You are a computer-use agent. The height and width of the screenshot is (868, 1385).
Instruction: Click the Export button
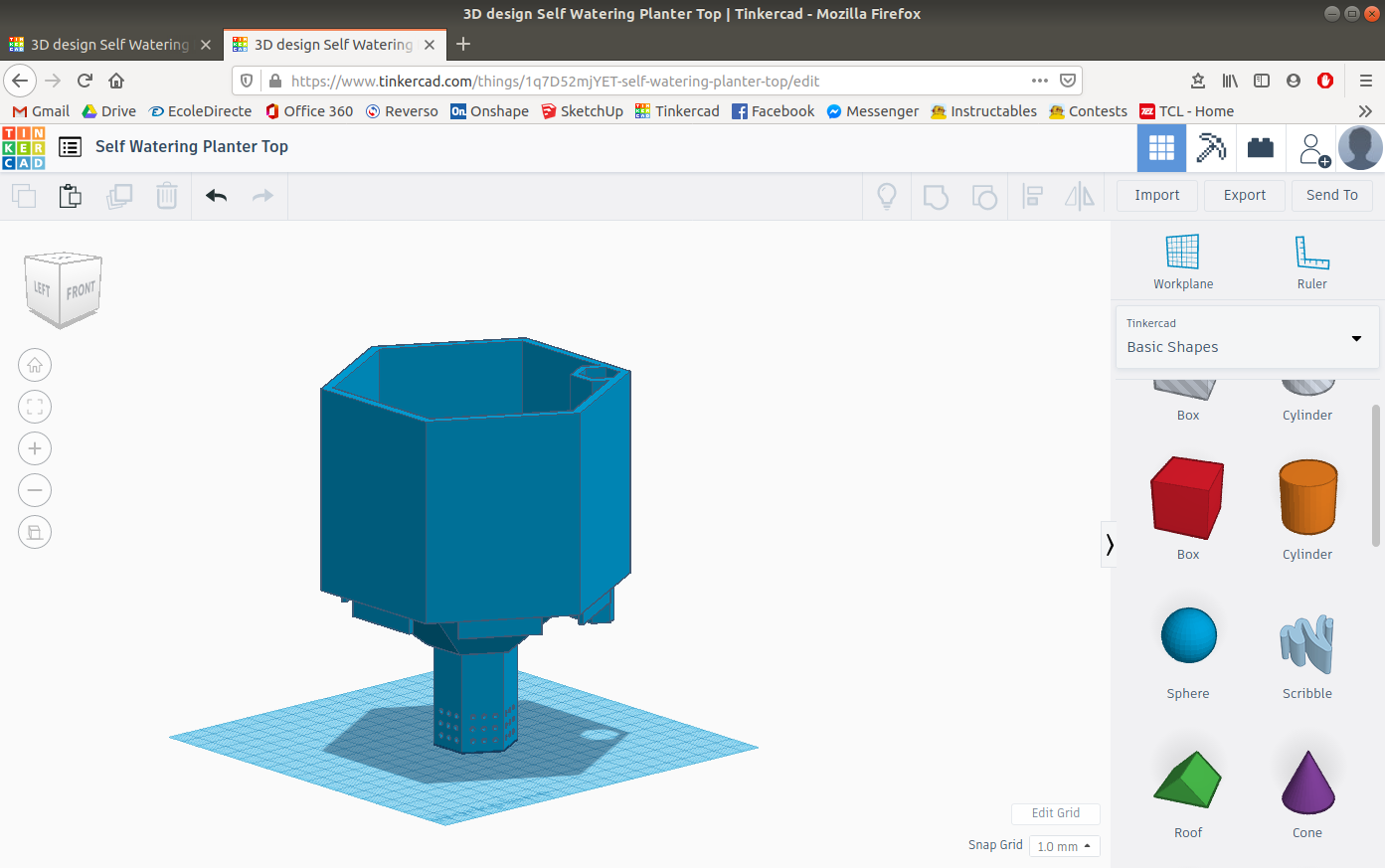(x=1244, y=195)
